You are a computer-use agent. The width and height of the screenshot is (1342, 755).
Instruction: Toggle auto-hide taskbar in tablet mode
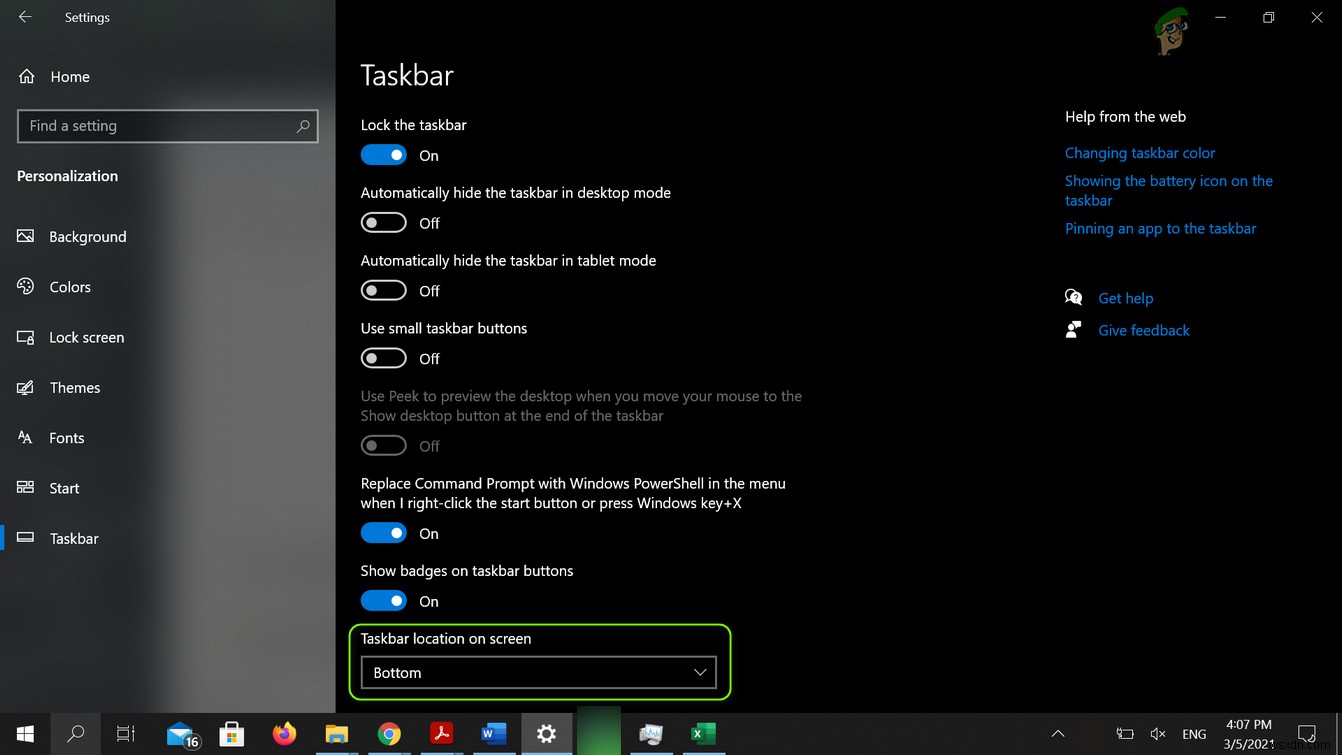pyautogui.click(x=384, y=291)
